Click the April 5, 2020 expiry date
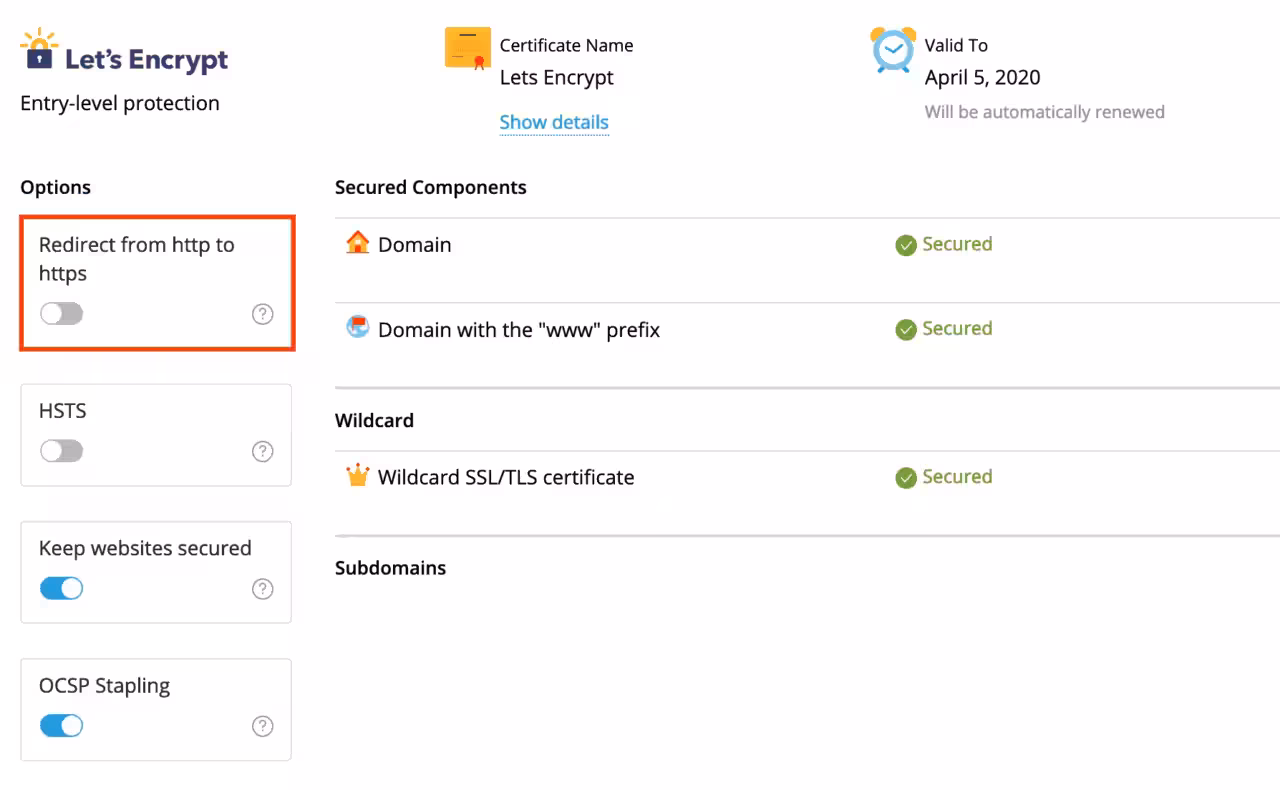This screenshot has width=1280, height=790. [x=982, y=78]
